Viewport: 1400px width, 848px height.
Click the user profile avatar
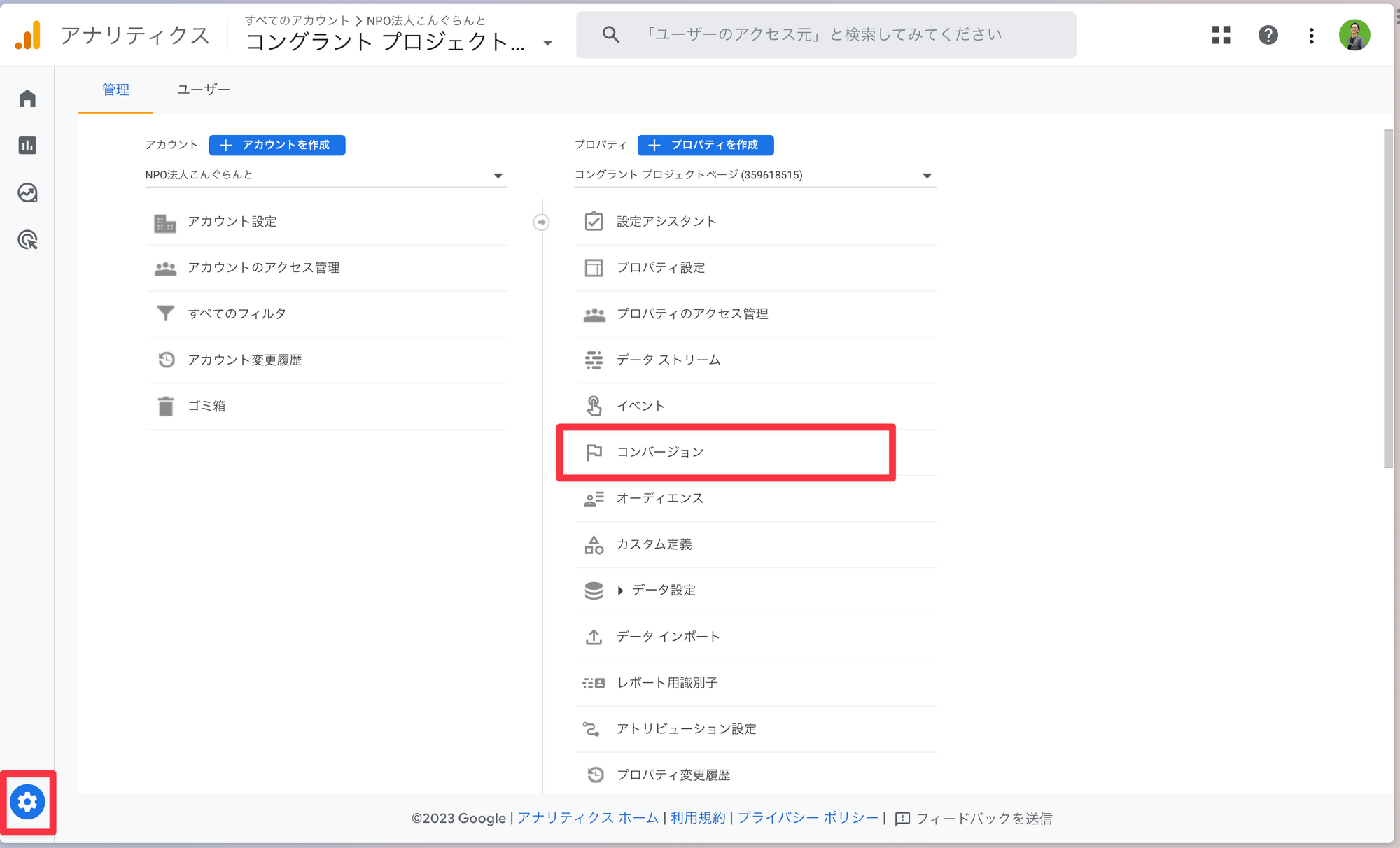[1354, 35]
